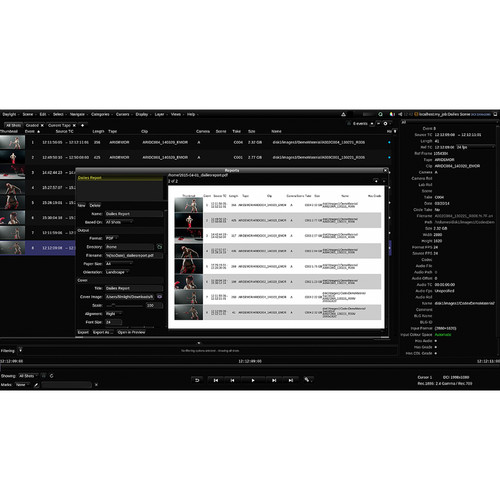
Task: Edit the Filename field
Action: tap(134, 255)
